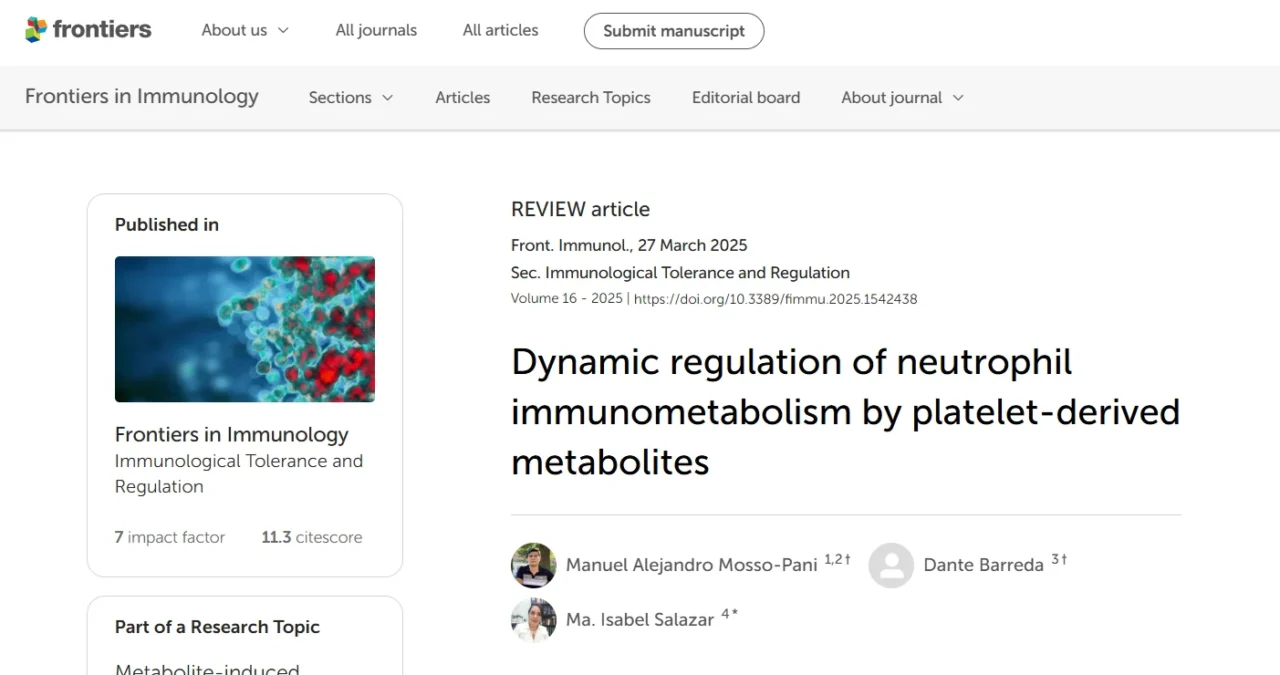Open All articles page

click(500, 30)
